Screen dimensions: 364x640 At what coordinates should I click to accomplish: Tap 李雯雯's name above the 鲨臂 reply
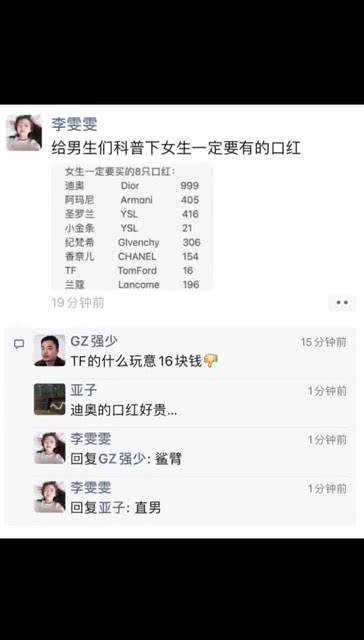pyautogui.click(x=91, y=439)
